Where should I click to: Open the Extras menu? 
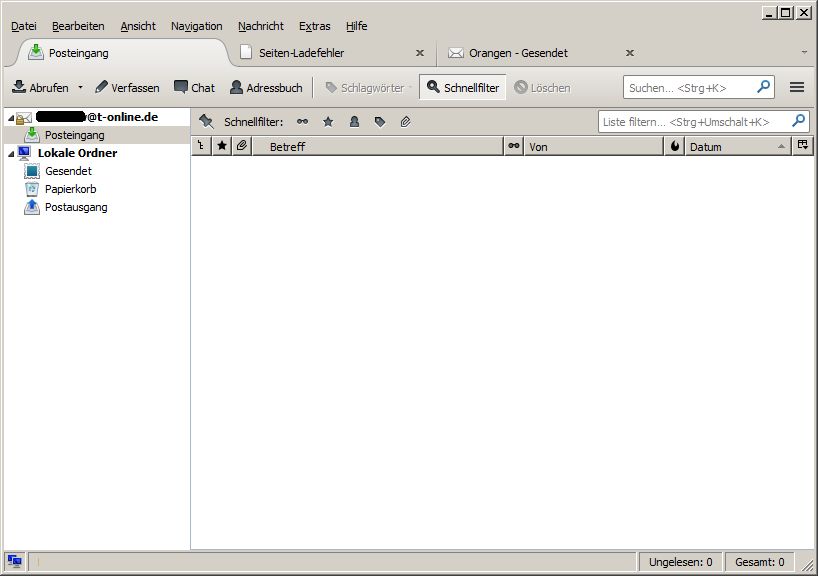314,26
